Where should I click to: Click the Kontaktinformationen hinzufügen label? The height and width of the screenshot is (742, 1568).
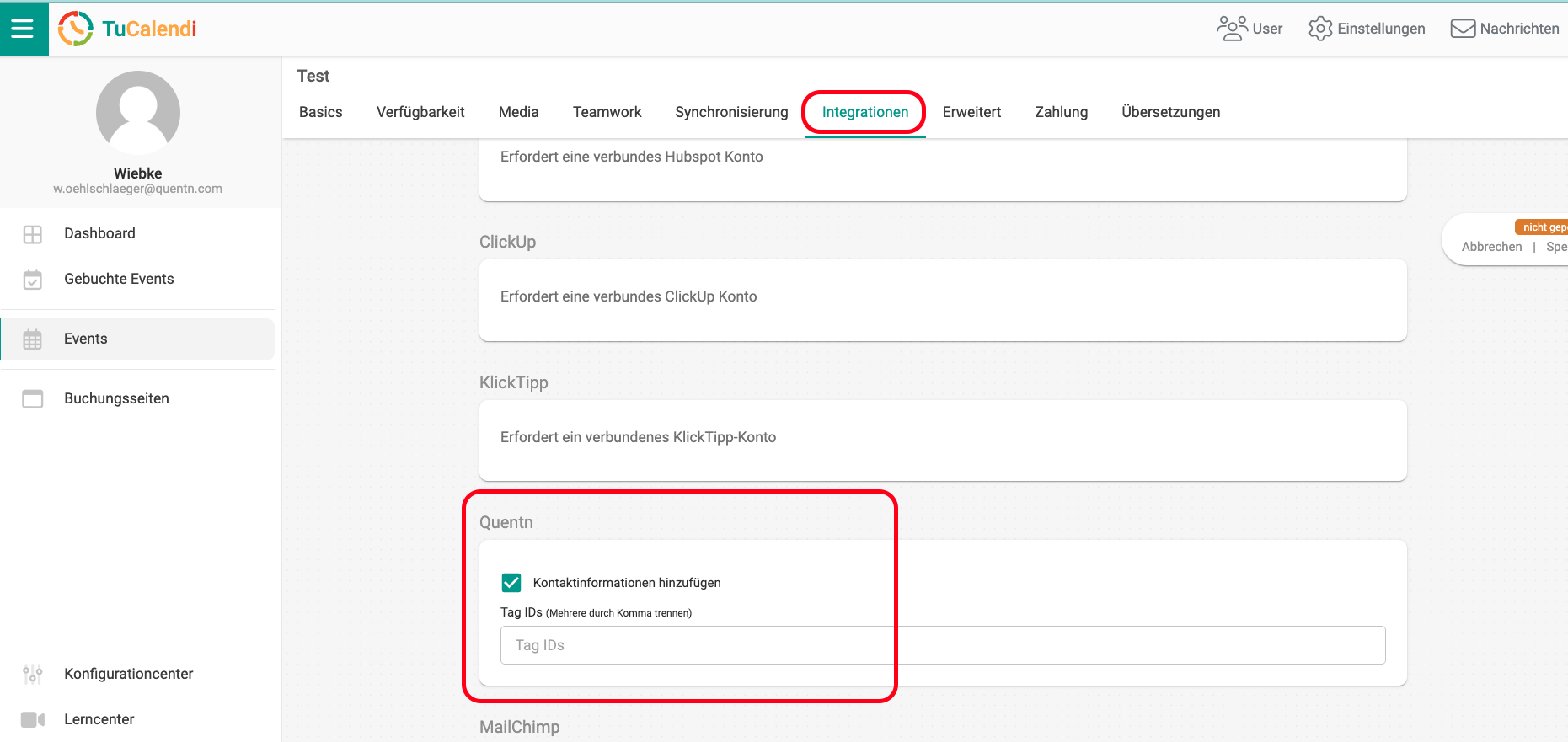pos(627,583)
